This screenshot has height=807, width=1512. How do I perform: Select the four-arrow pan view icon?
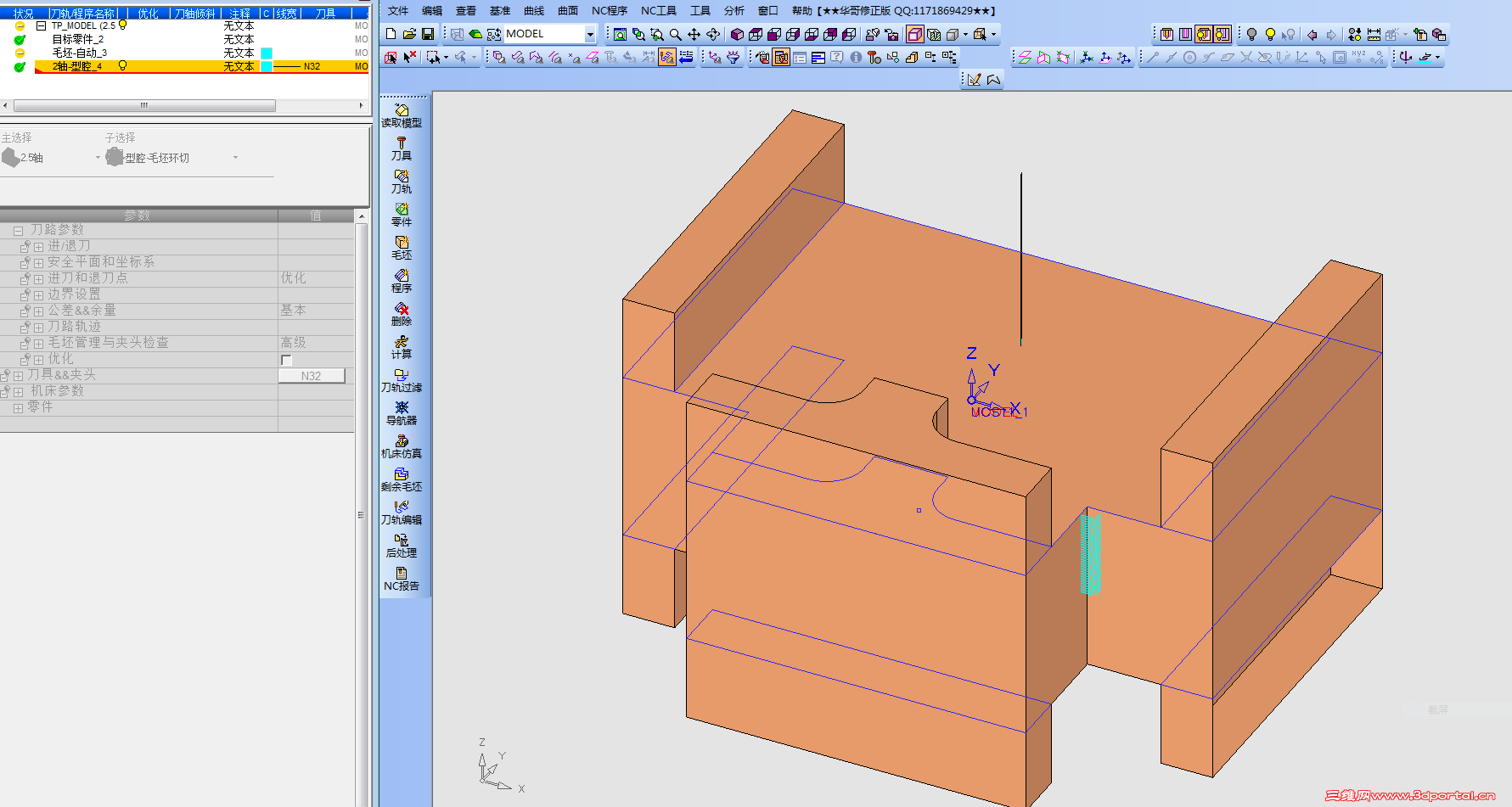point(694,35)
